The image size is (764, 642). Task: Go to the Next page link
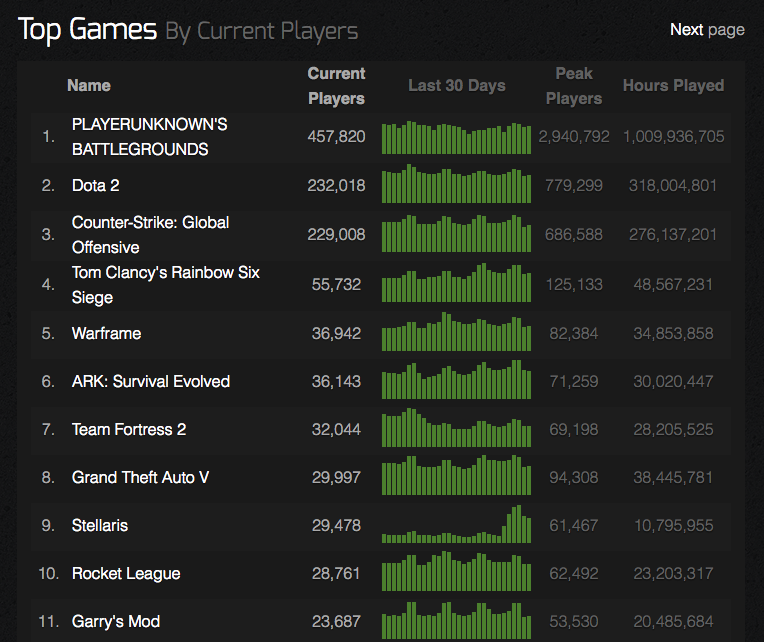coord(707,30)
